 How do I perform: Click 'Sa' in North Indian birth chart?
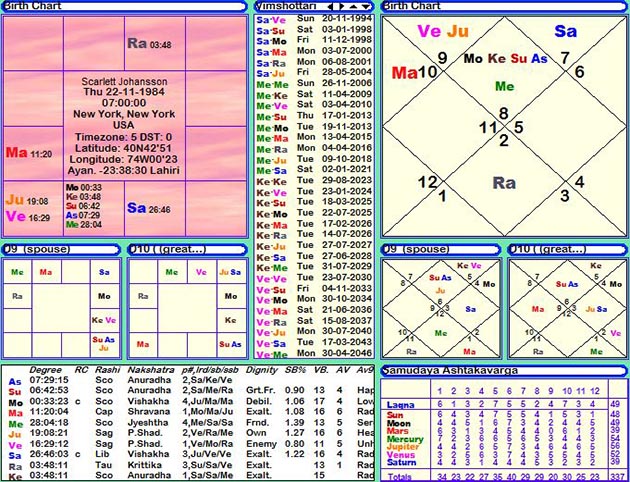(566, 31)
